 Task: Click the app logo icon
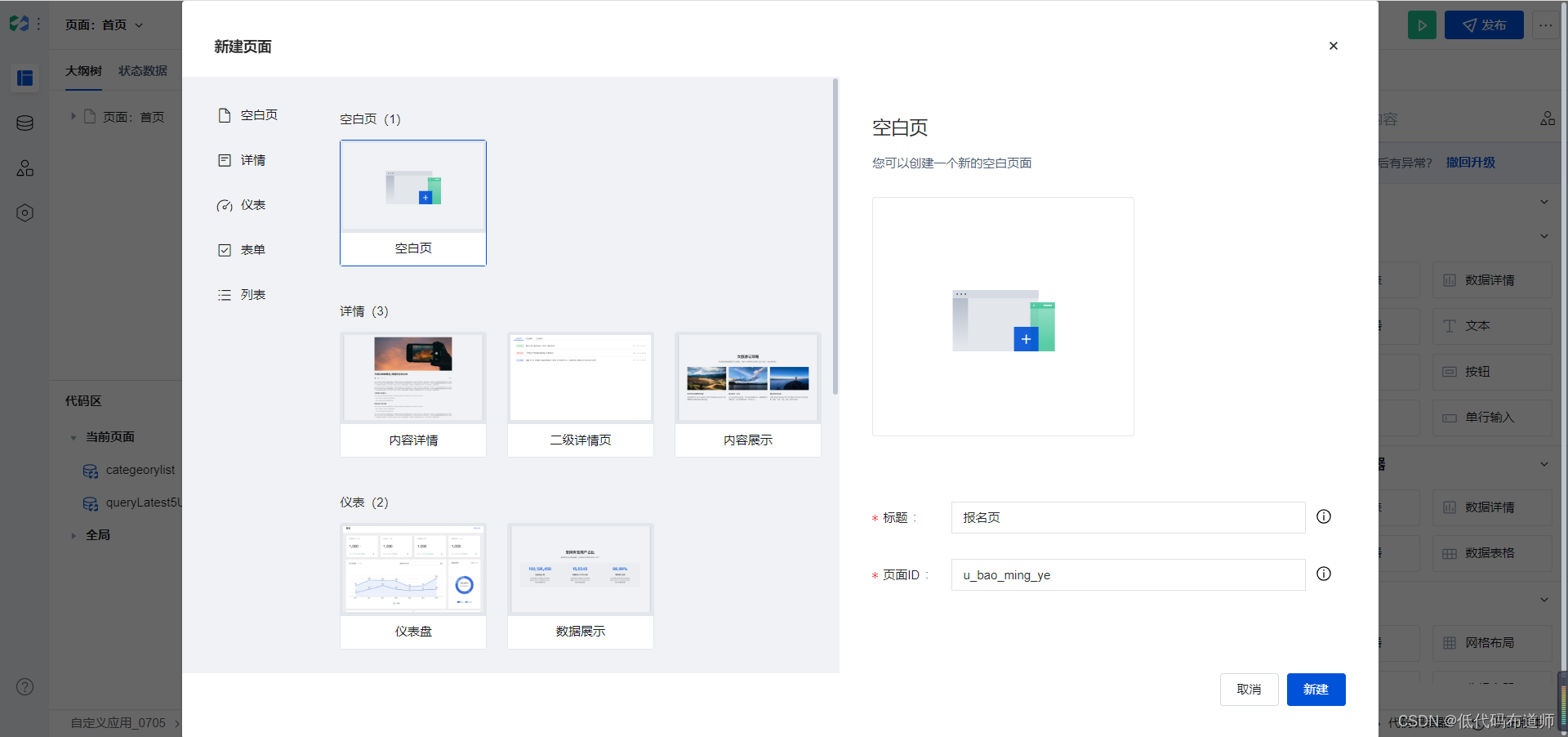[x=19, y=24]
